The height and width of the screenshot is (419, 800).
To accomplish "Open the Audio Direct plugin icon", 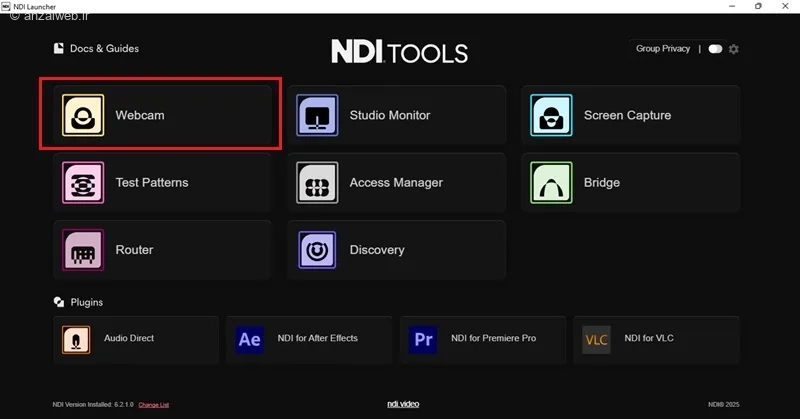I will click(x=76, y=340).
